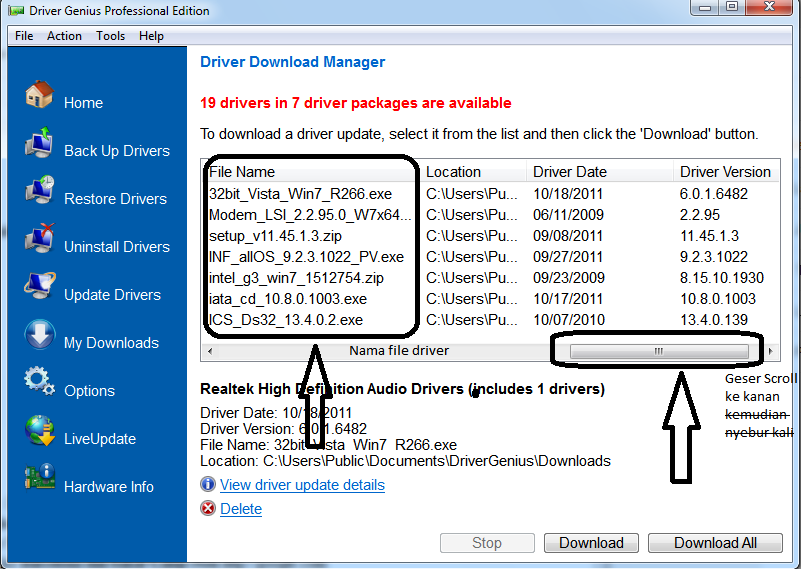The image size is (801, 569).
Task: Click driver version 8.15.10.1930 cell
Action: 722,278
